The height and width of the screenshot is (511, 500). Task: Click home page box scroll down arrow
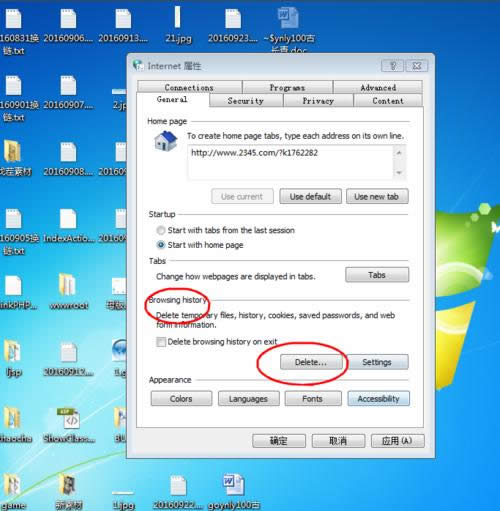point(399,172)
